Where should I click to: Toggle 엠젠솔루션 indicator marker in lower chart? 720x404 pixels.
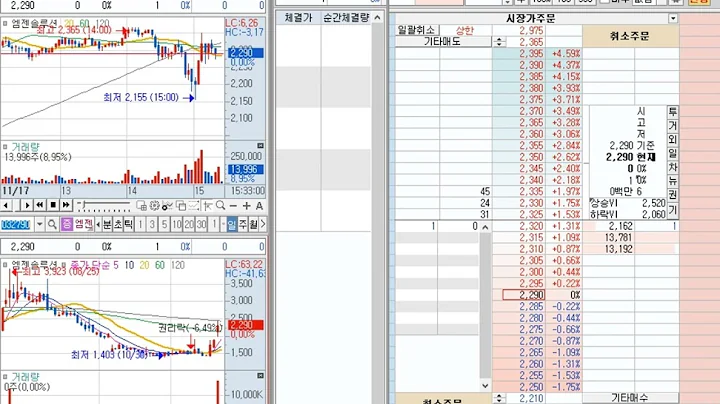click(x=5, y=265)
